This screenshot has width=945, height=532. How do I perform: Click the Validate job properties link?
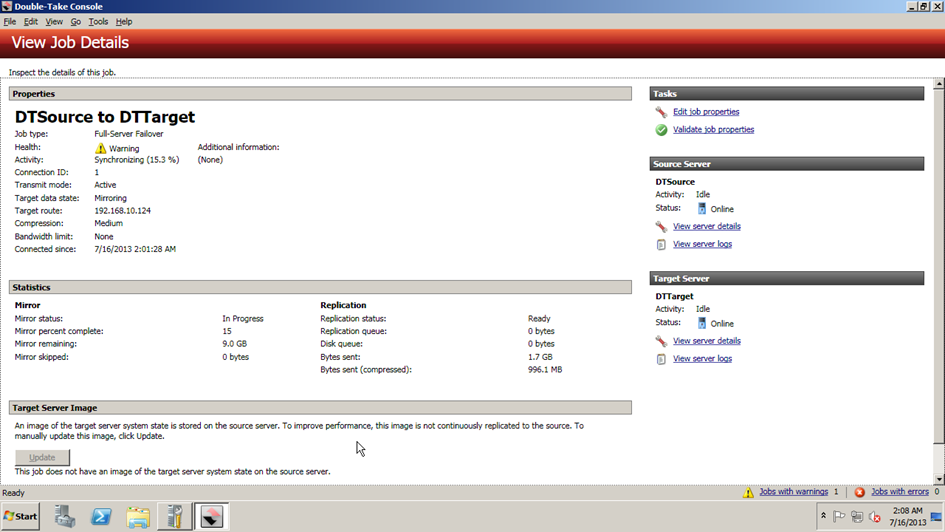coord(713,130)
